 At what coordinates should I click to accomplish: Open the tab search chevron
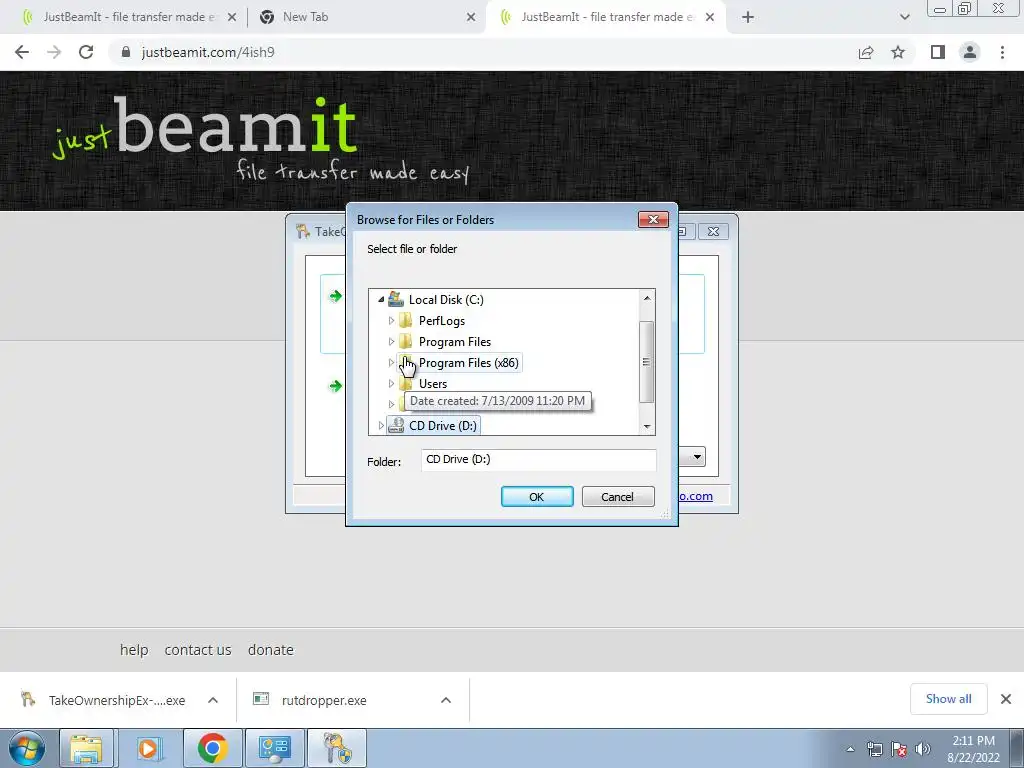[x=904, y=17]
